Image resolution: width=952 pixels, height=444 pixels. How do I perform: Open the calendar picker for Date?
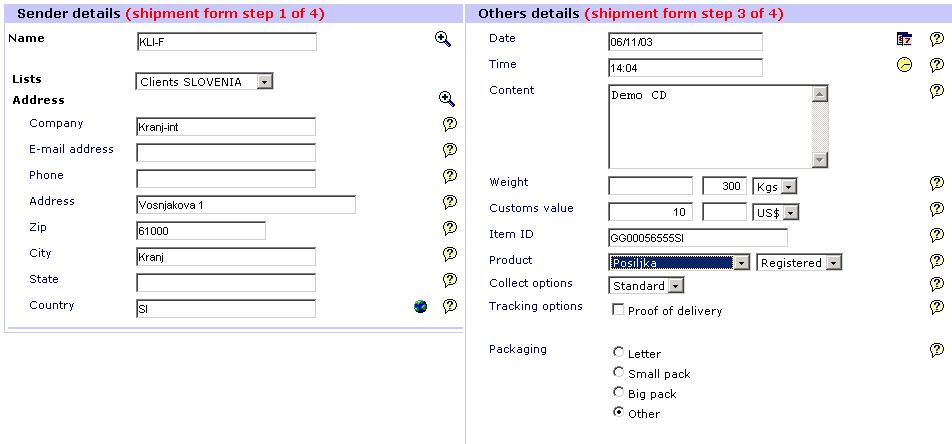point(905,39)
